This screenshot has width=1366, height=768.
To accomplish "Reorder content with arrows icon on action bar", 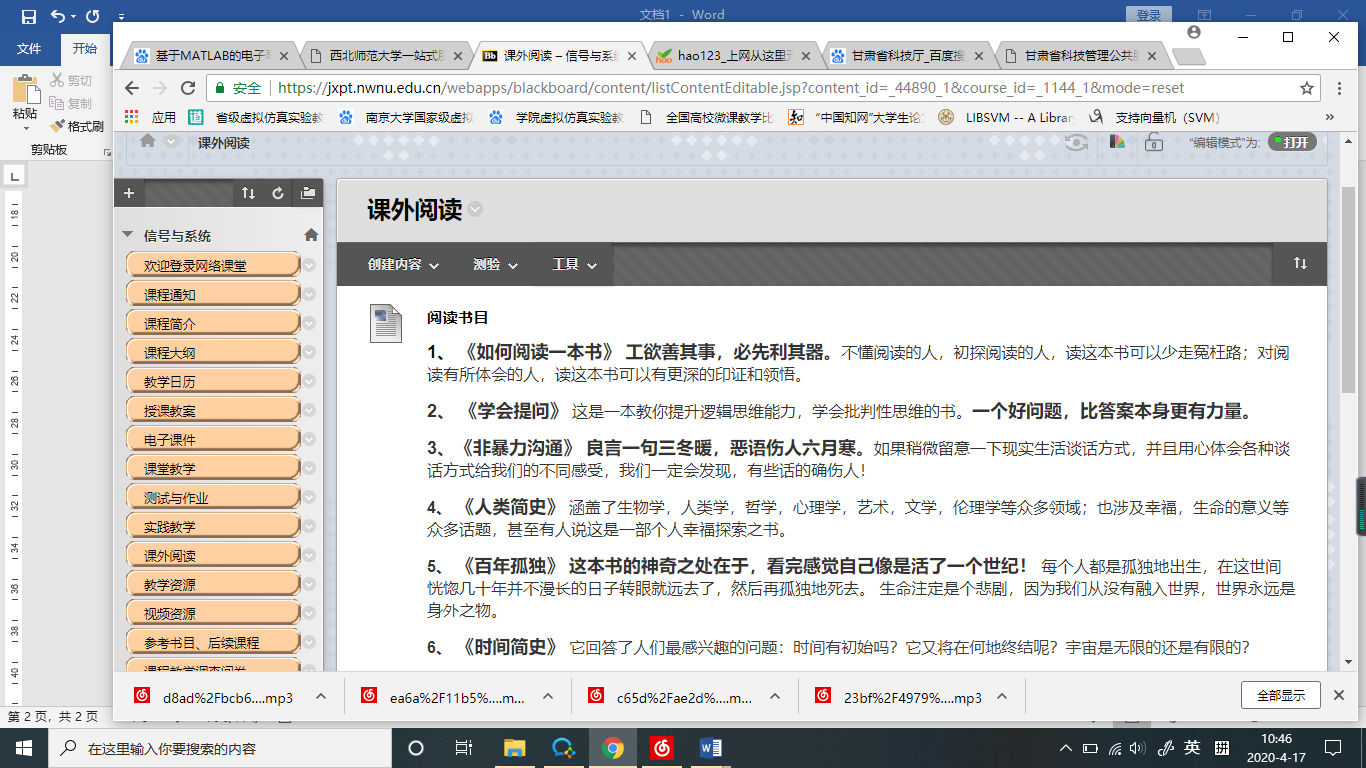I will click(x=1300, y=263).
